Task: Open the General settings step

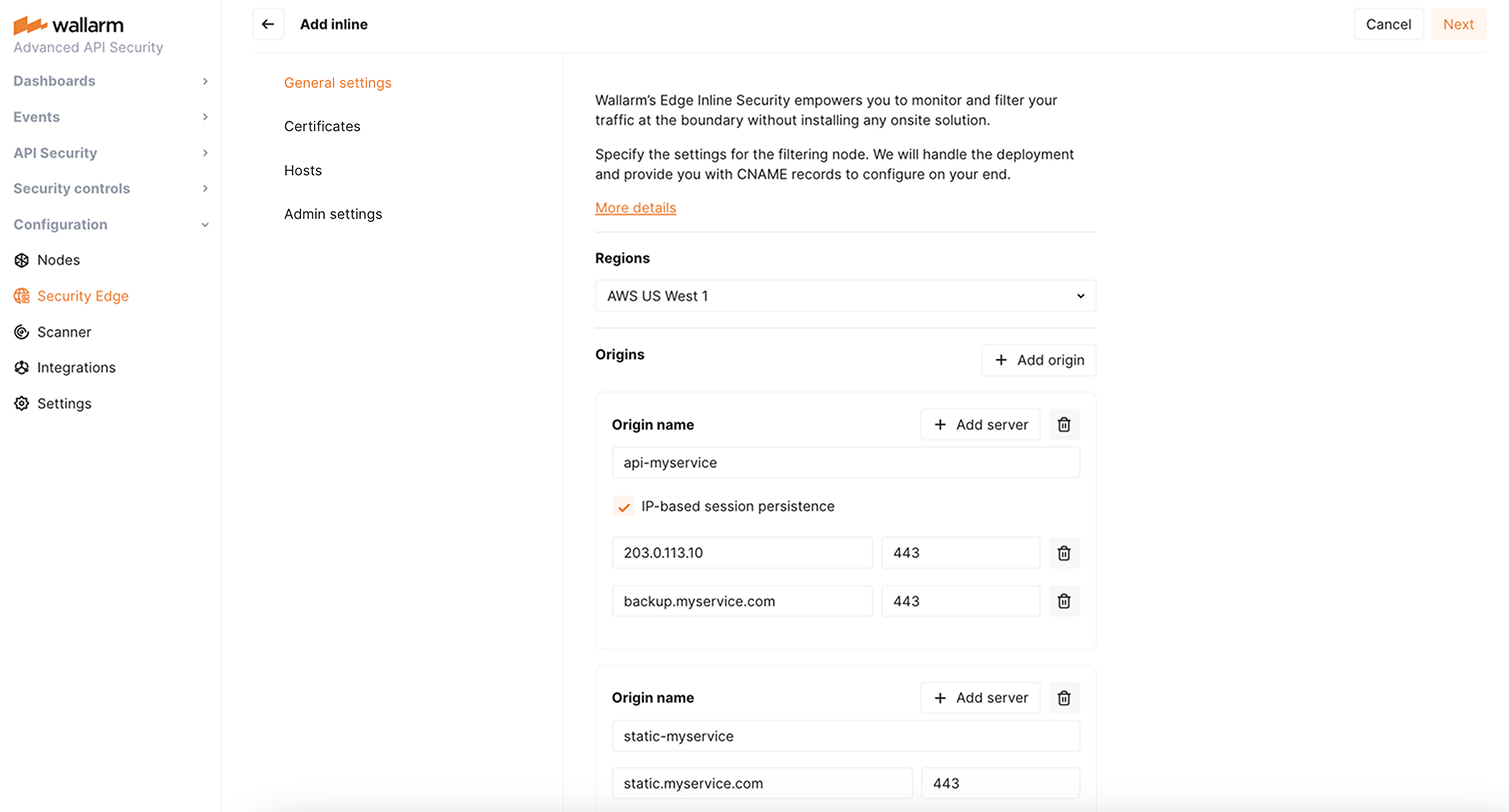Action: [338, 83]
